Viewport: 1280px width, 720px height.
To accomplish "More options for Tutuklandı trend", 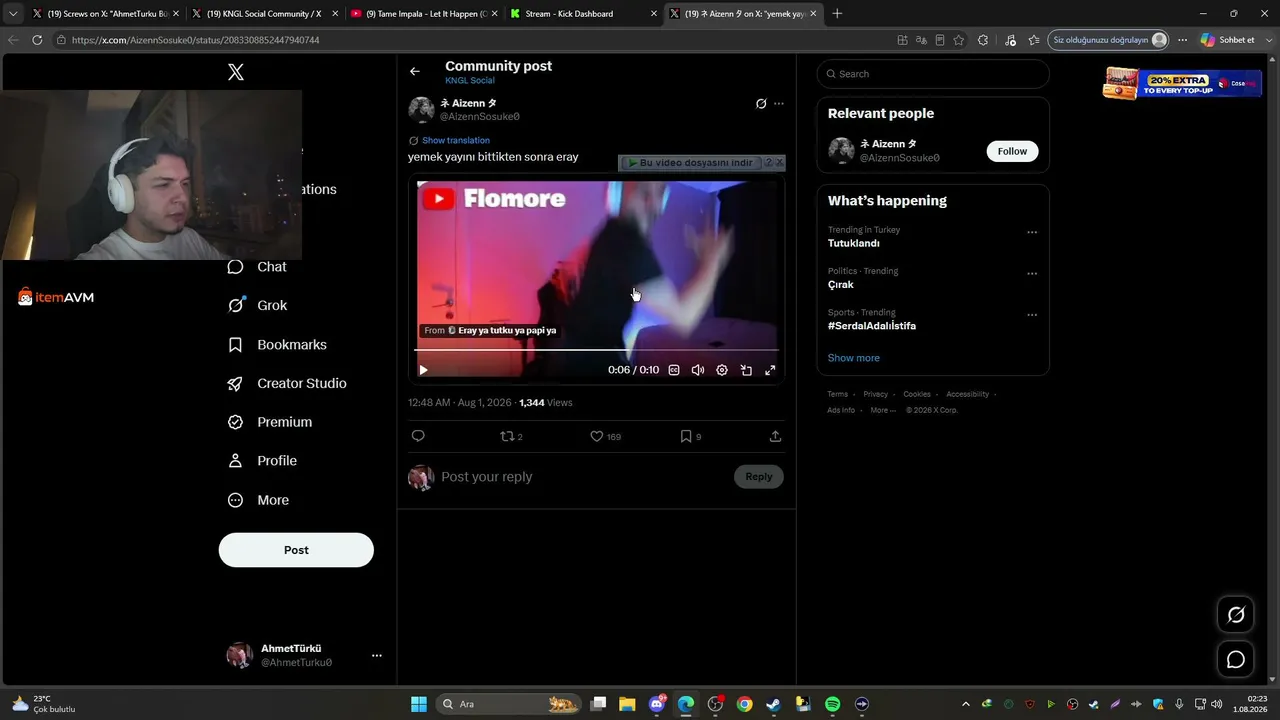I will pos(1032,232).
